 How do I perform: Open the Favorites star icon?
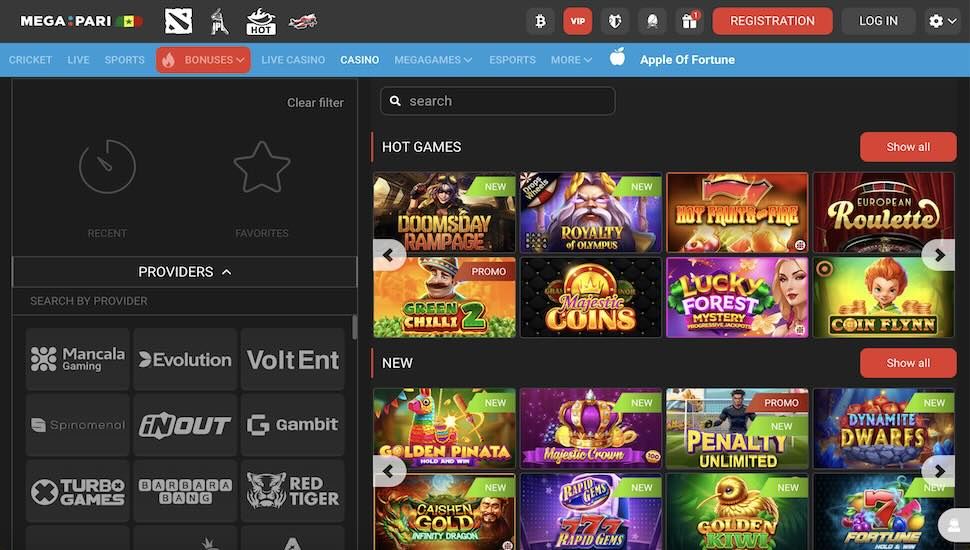tap(262, 166)
